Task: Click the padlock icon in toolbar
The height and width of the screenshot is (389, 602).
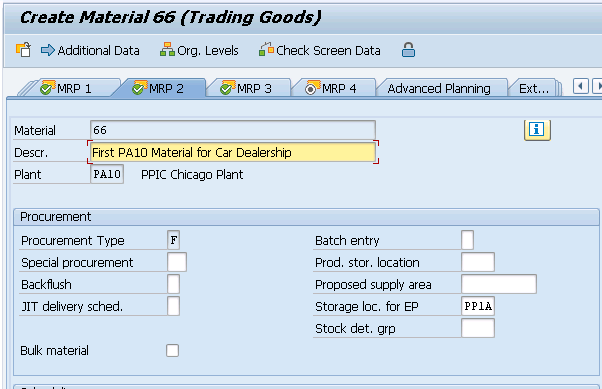Action: click(408, 50)
